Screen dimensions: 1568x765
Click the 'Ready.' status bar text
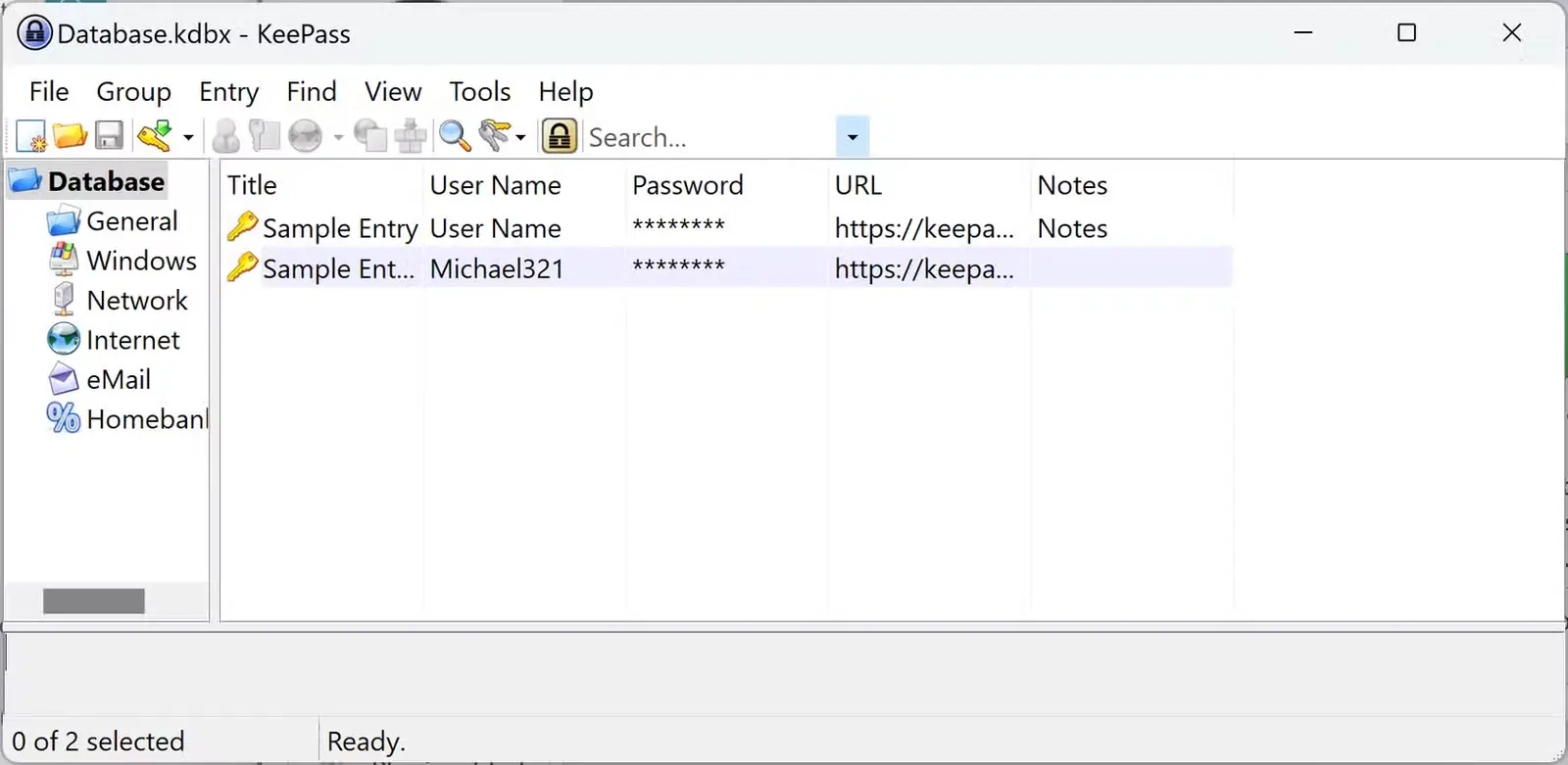367,741
